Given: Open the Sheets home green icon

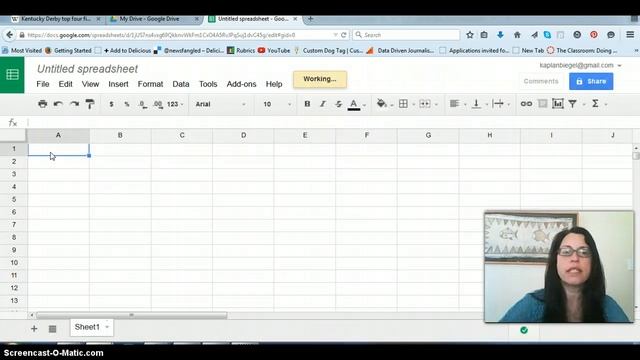Looking at the screenshot, I should coord(12,75).
